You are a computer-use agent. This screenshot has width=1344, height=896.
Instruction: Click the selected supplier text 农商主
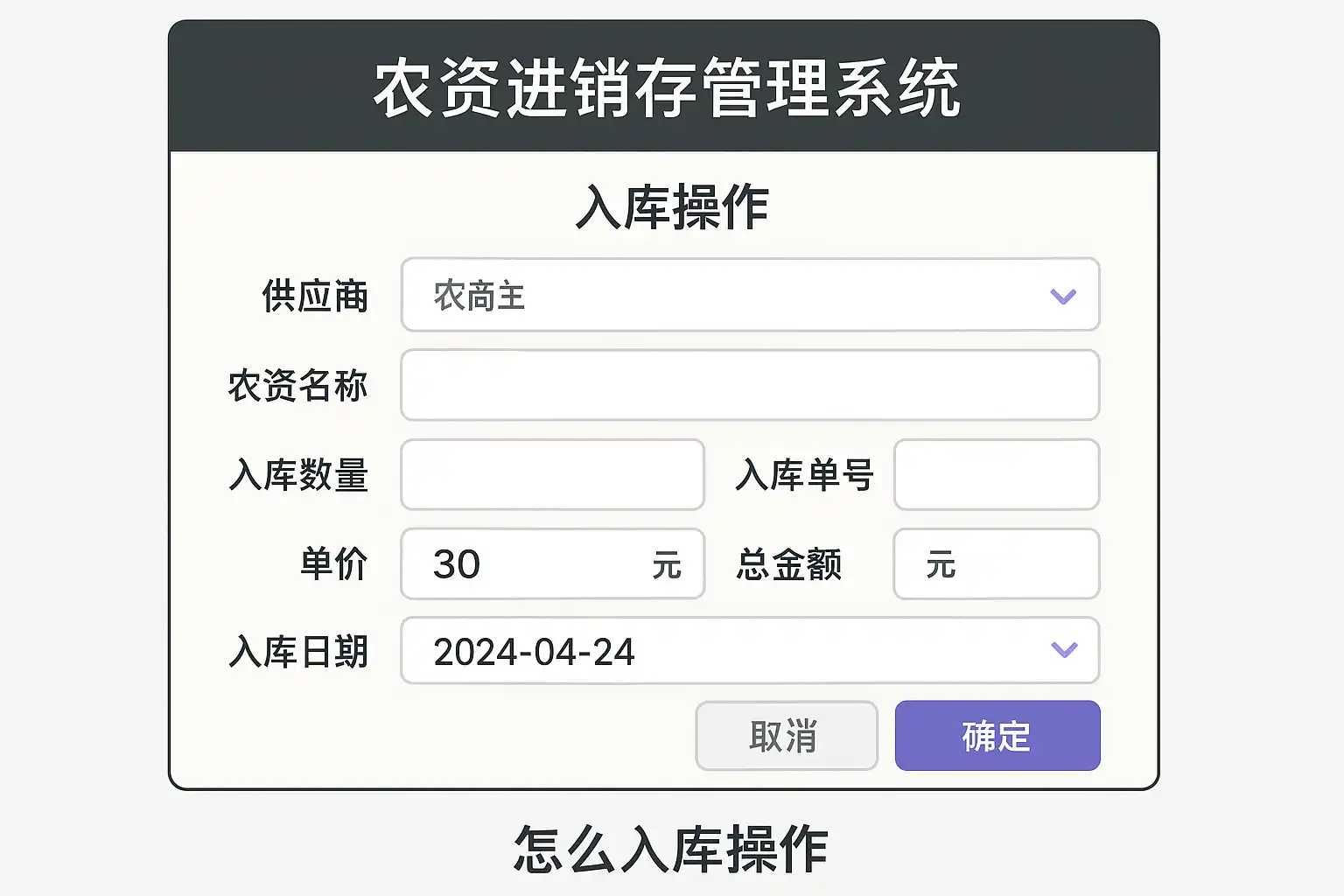[x=479, y=297]
